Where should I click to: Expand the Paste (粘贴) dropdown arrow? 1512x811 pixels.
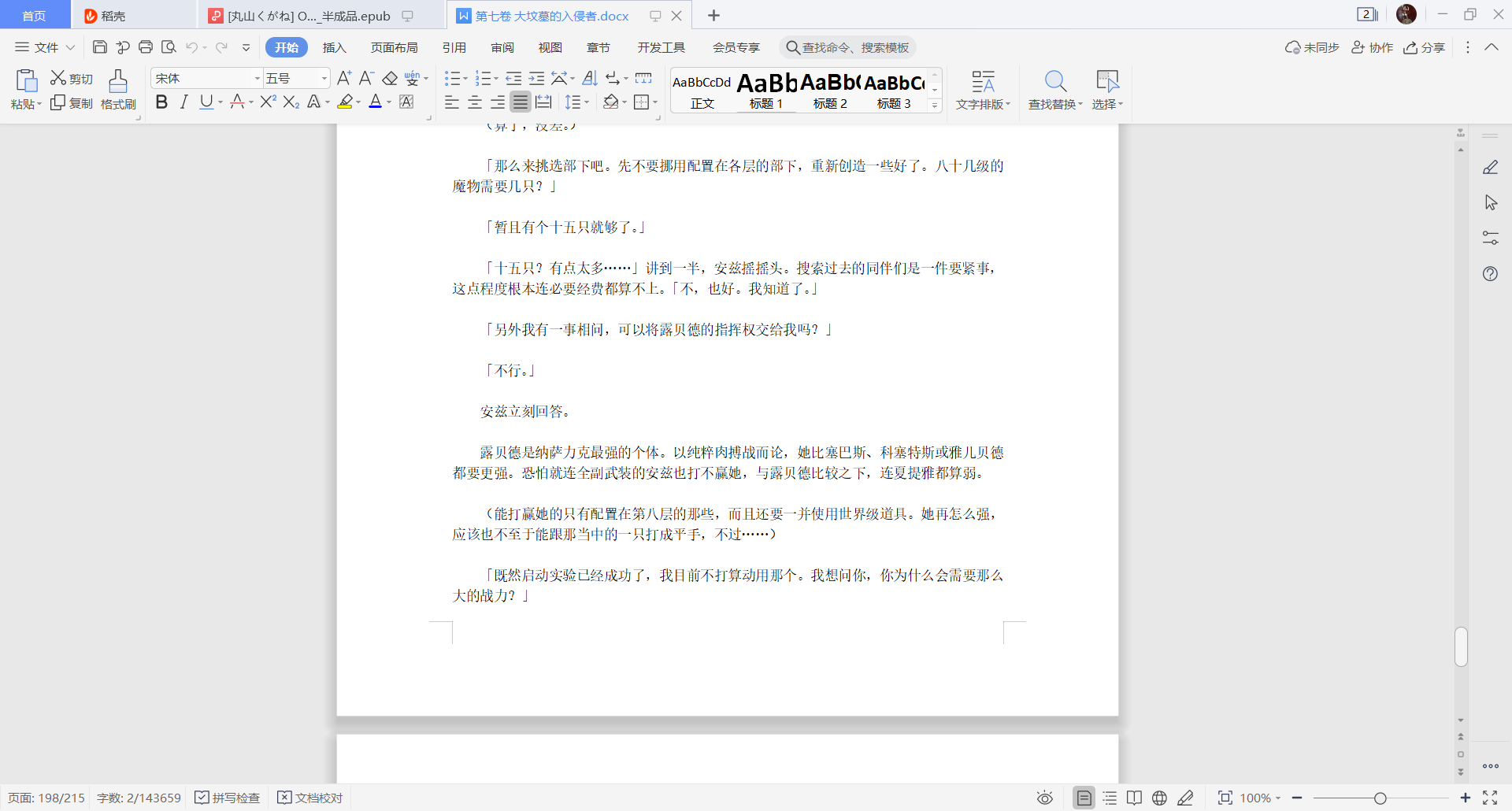pos(39,105)
